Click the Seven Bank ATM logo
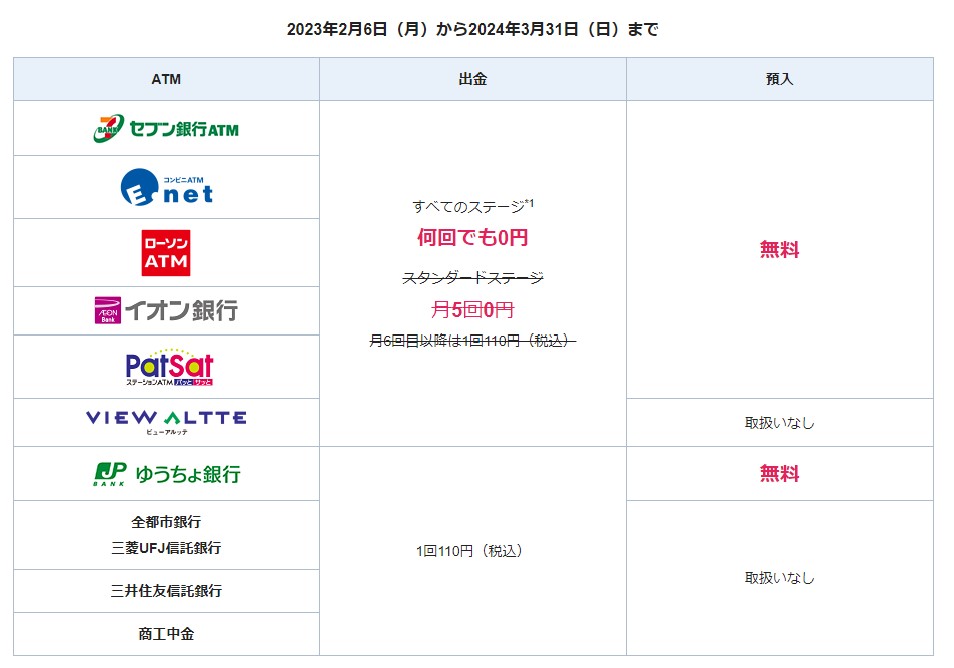 (166, 128)
